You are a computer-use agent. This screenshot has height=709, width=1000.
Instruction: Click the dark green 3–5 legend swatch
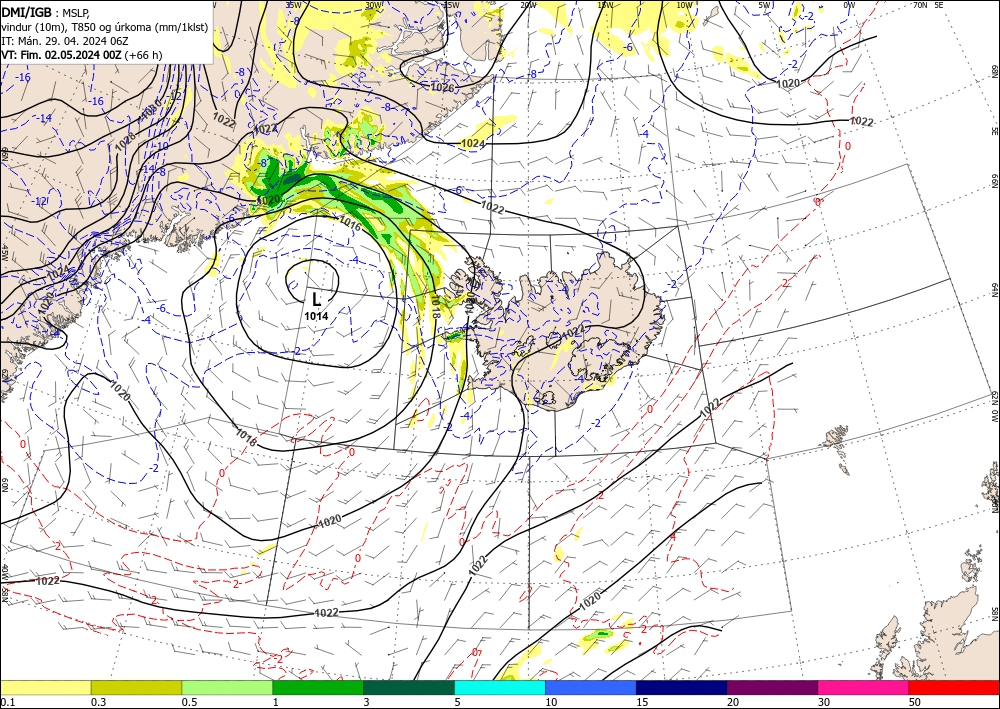tap(409, 687)
